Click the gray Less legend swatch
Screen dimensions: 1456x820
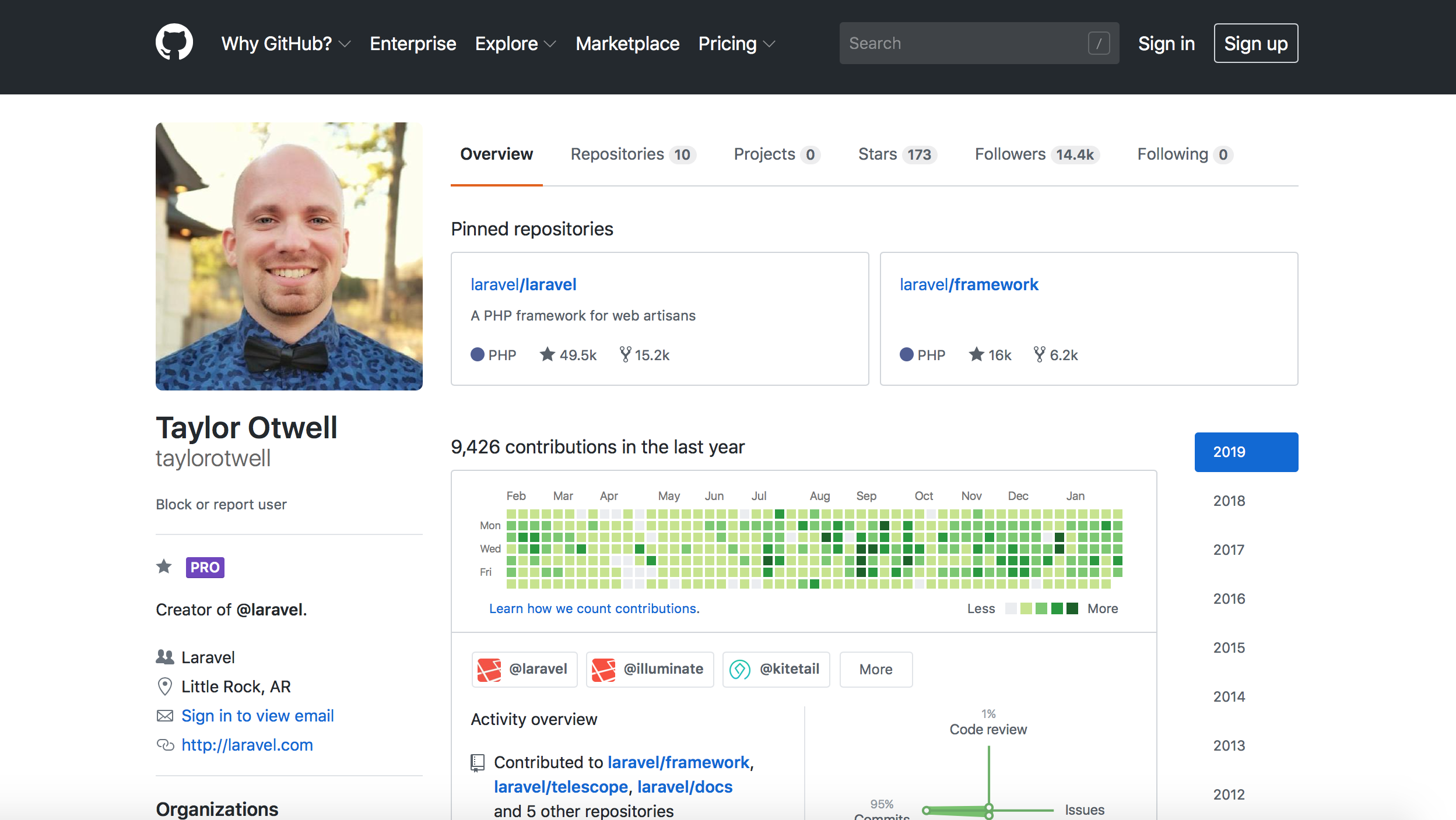click(1011, 608)
